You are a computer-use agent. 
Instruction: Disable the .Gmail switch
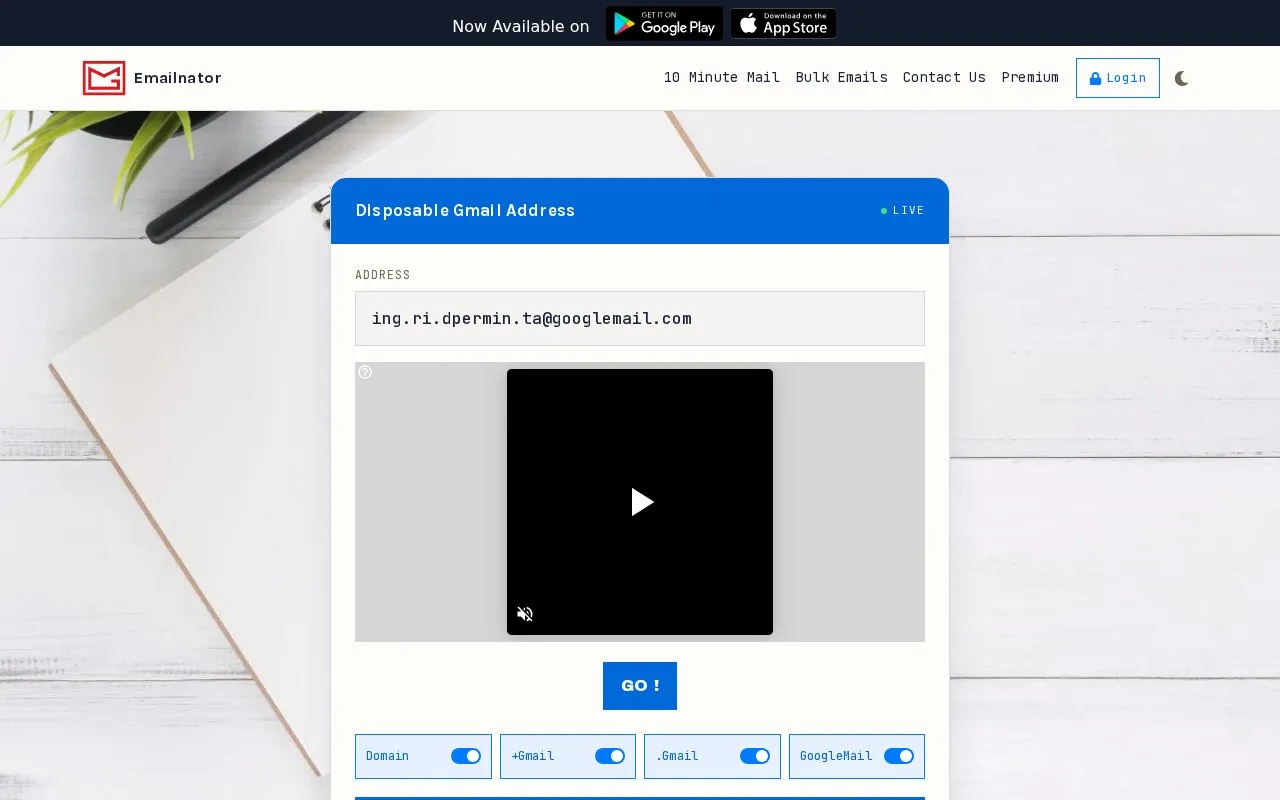(x=755, y=756)
